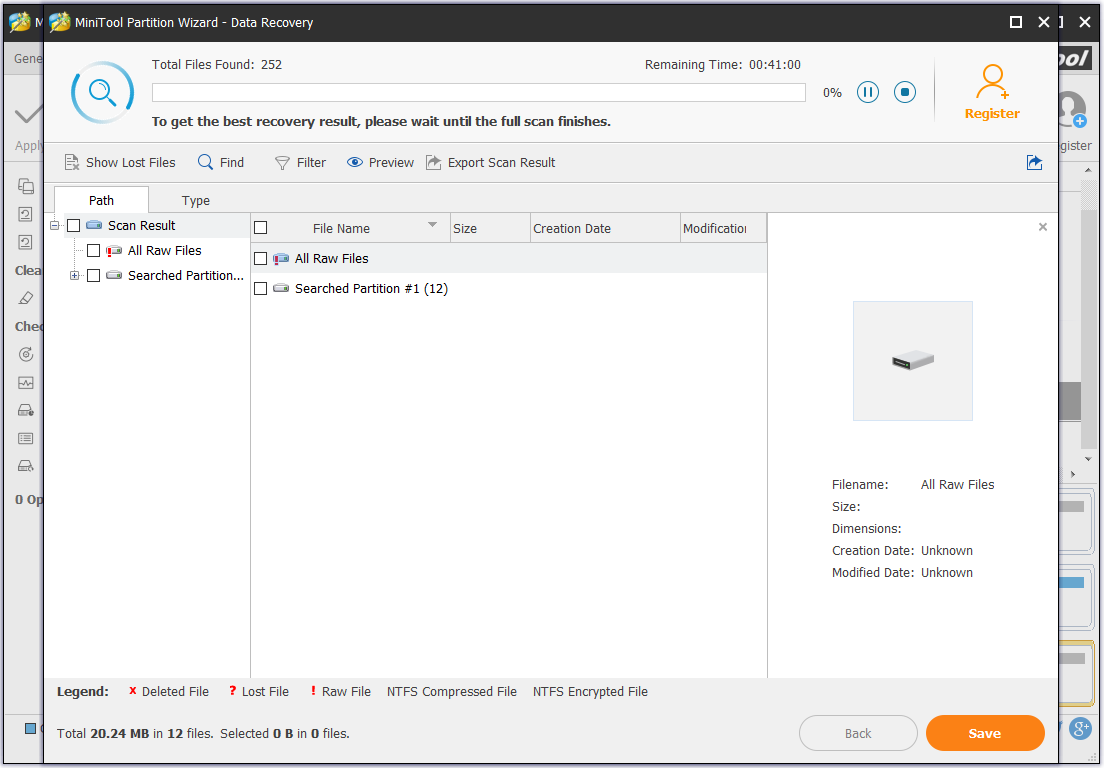This screenshot has width=1104, height=768.
Task: Click Searched Partition tree drive icon
Action: pos(113,275)
